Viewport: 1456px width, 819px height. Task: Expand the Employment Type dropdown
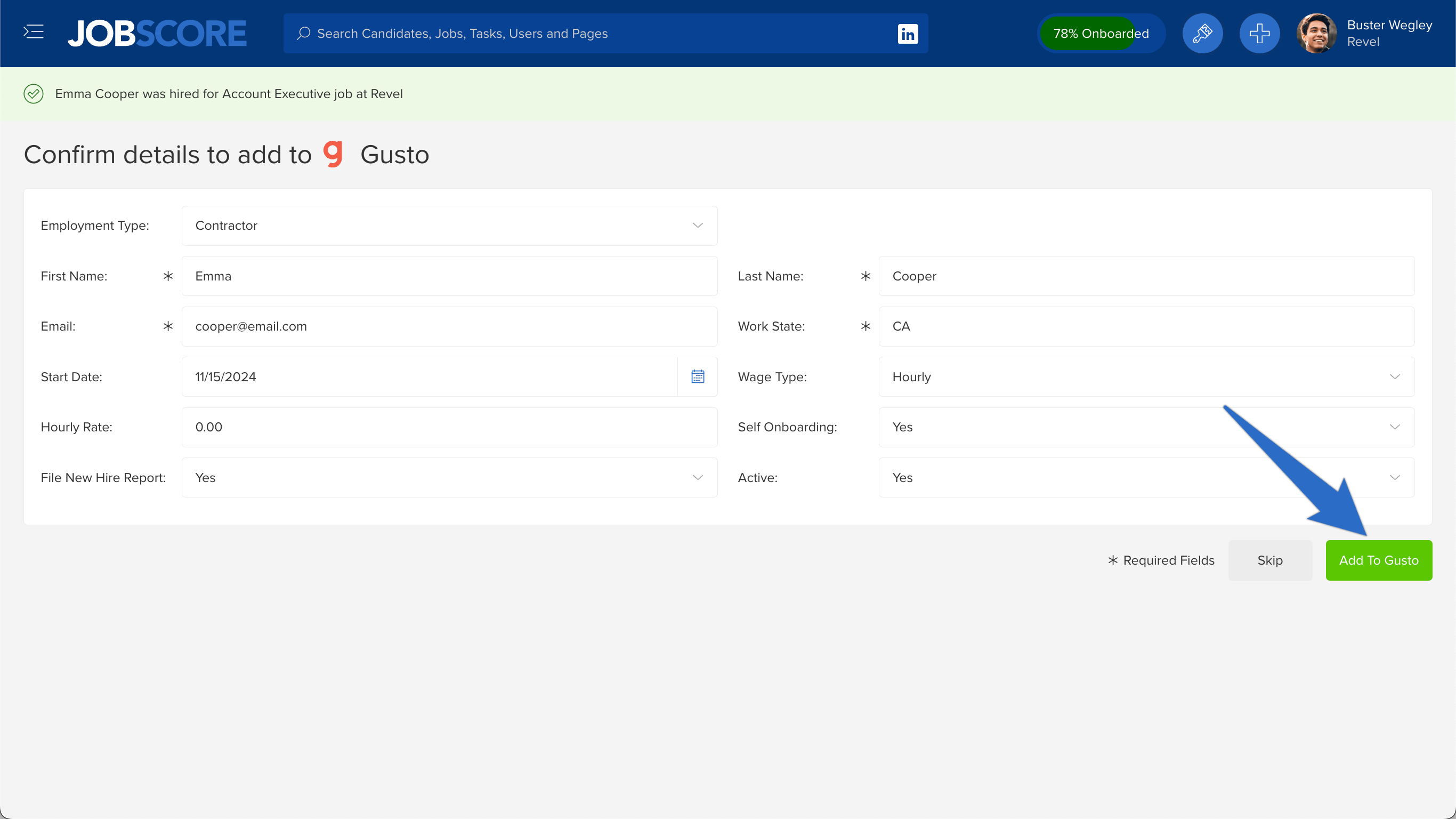(x=449, y=226)
